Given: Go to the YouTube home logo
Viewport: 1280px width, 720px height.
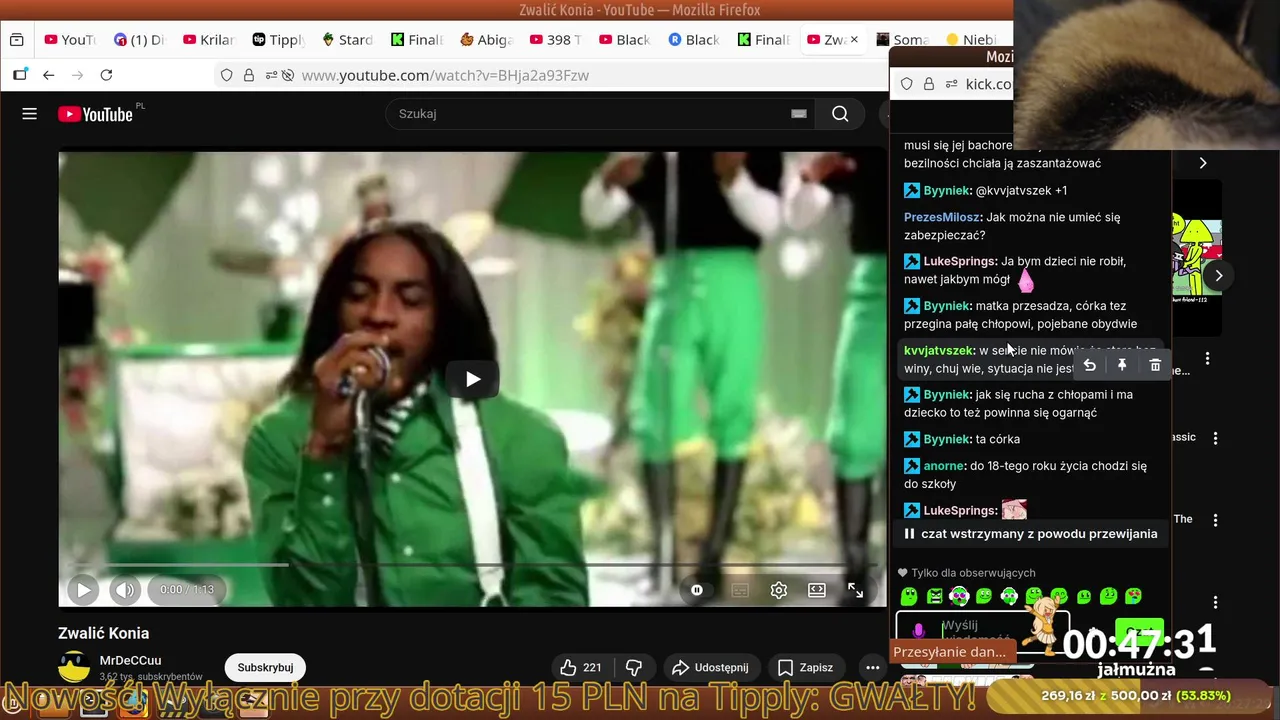Looking at the screenshot, I should [96, 114].
